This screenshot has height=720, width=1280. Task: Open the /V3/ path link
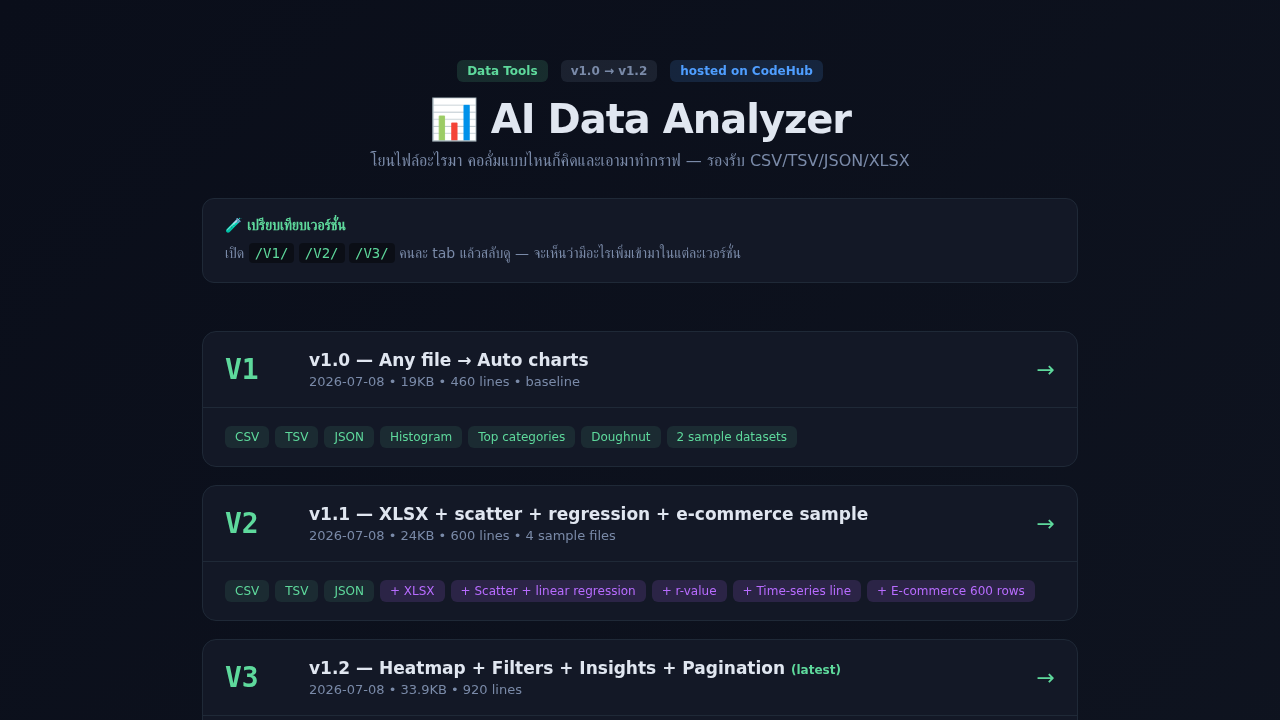372,253
